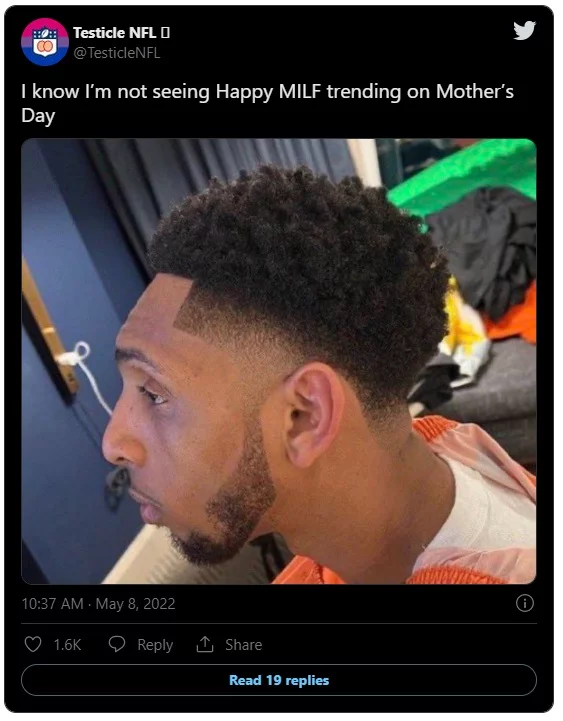Click the tweet text about Mother's Day

(x=267, y=103)
